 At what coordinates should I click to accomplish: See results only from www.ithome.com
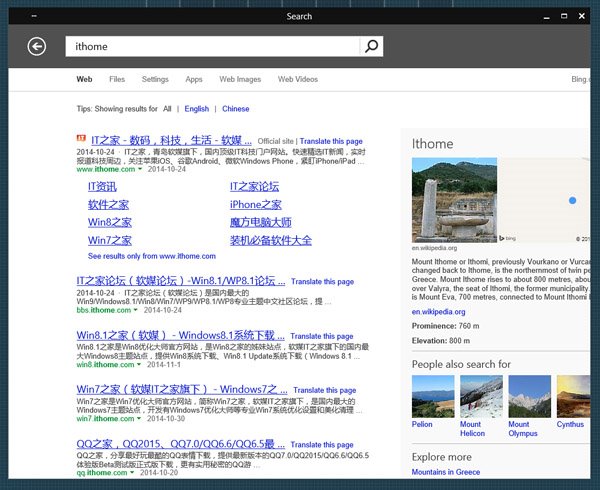152,256
